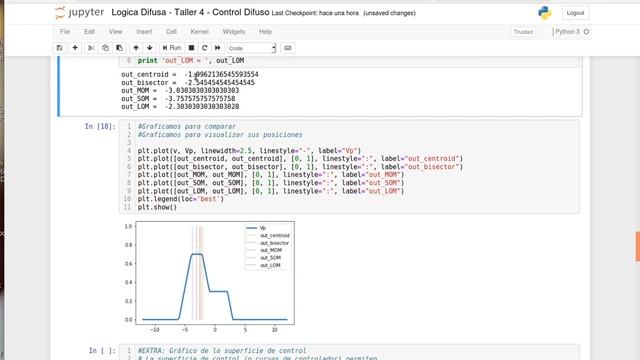This screenshot has height=360, width=640.
Task: Click the Python logo icon
Action: (544, 13)
